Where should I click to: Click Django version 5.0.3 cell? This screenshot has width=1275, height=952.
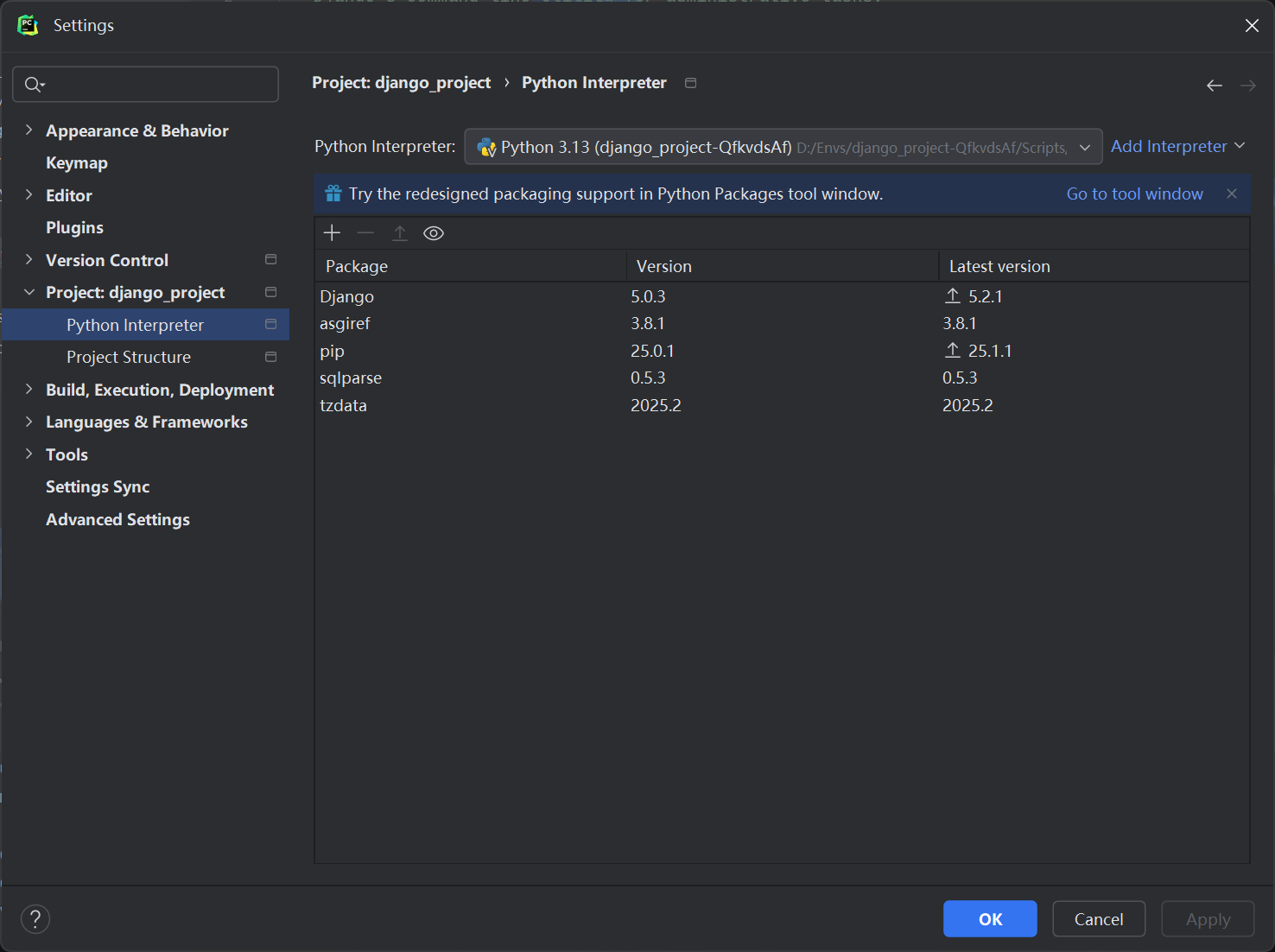coord(648,296)
